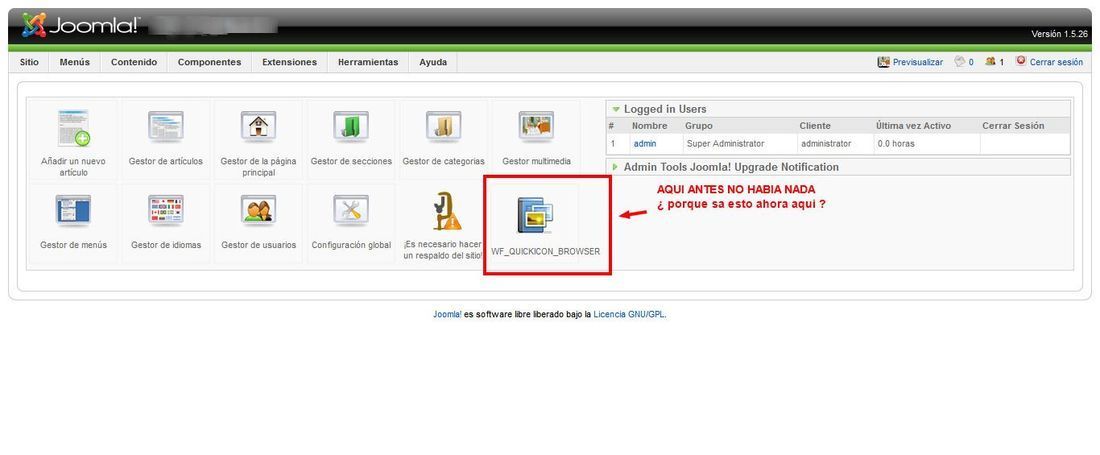Open Gestor de la página principal icon
Screen dimensions: 1100x455
coord(258,128)
